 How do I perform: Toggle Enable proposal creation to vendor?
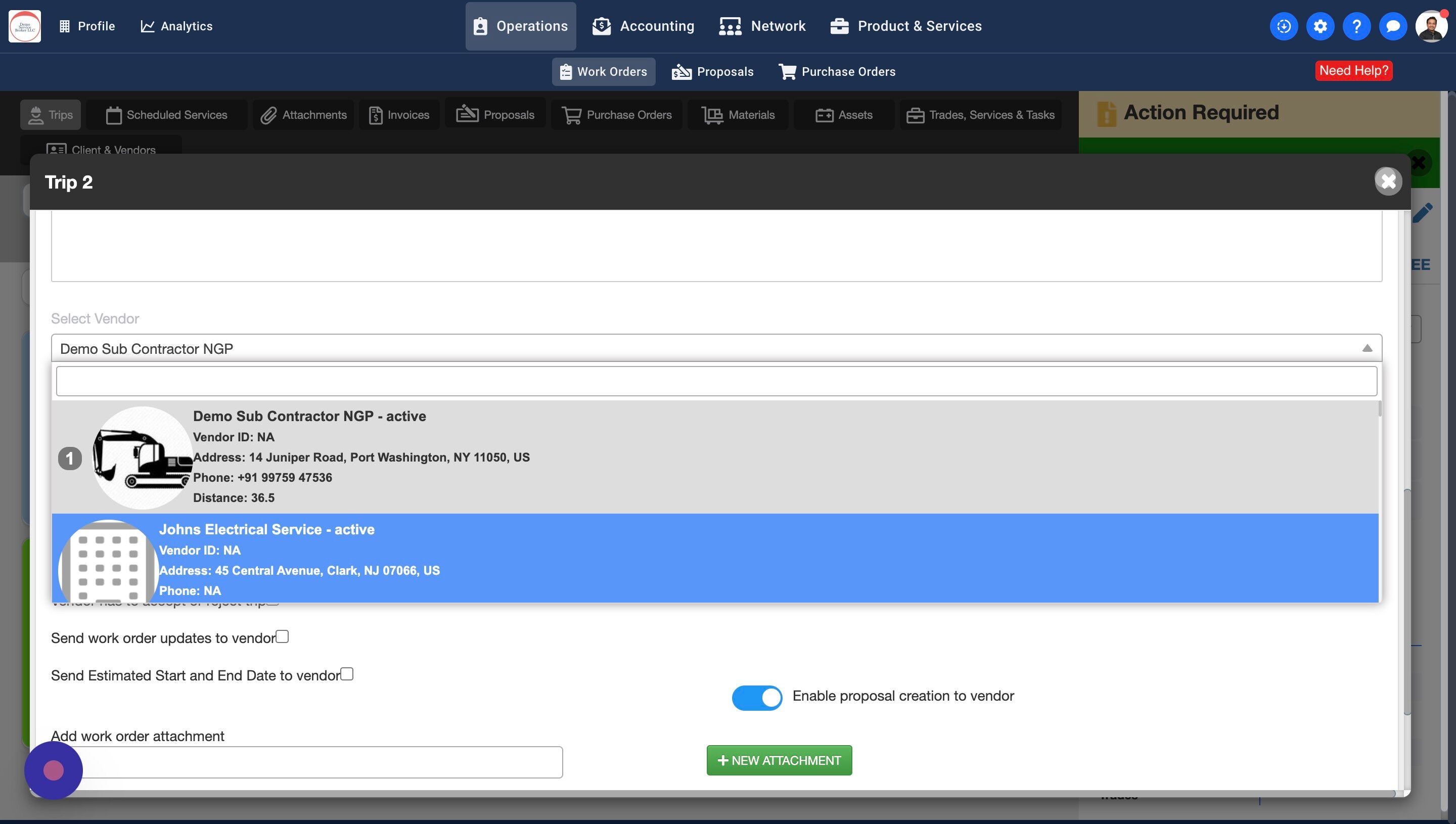tap(757, 698)
